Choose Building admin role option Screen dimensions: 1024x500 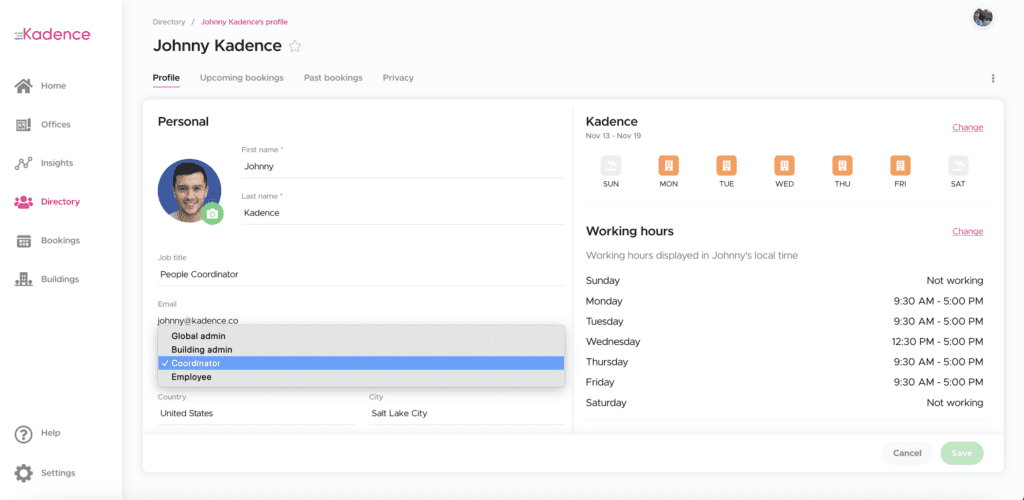pos(361,350)
